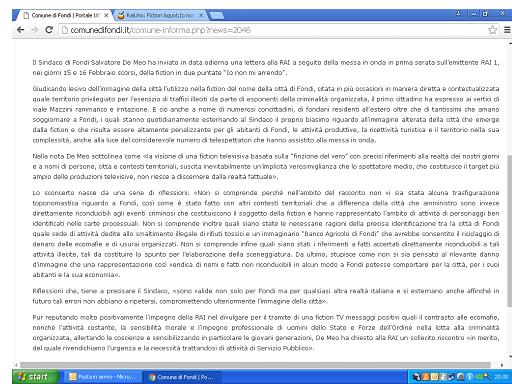The image size is (512, 384).
Task: Click the forward navigation arrow
Action: pyautogui.click(x=35, y=30)
